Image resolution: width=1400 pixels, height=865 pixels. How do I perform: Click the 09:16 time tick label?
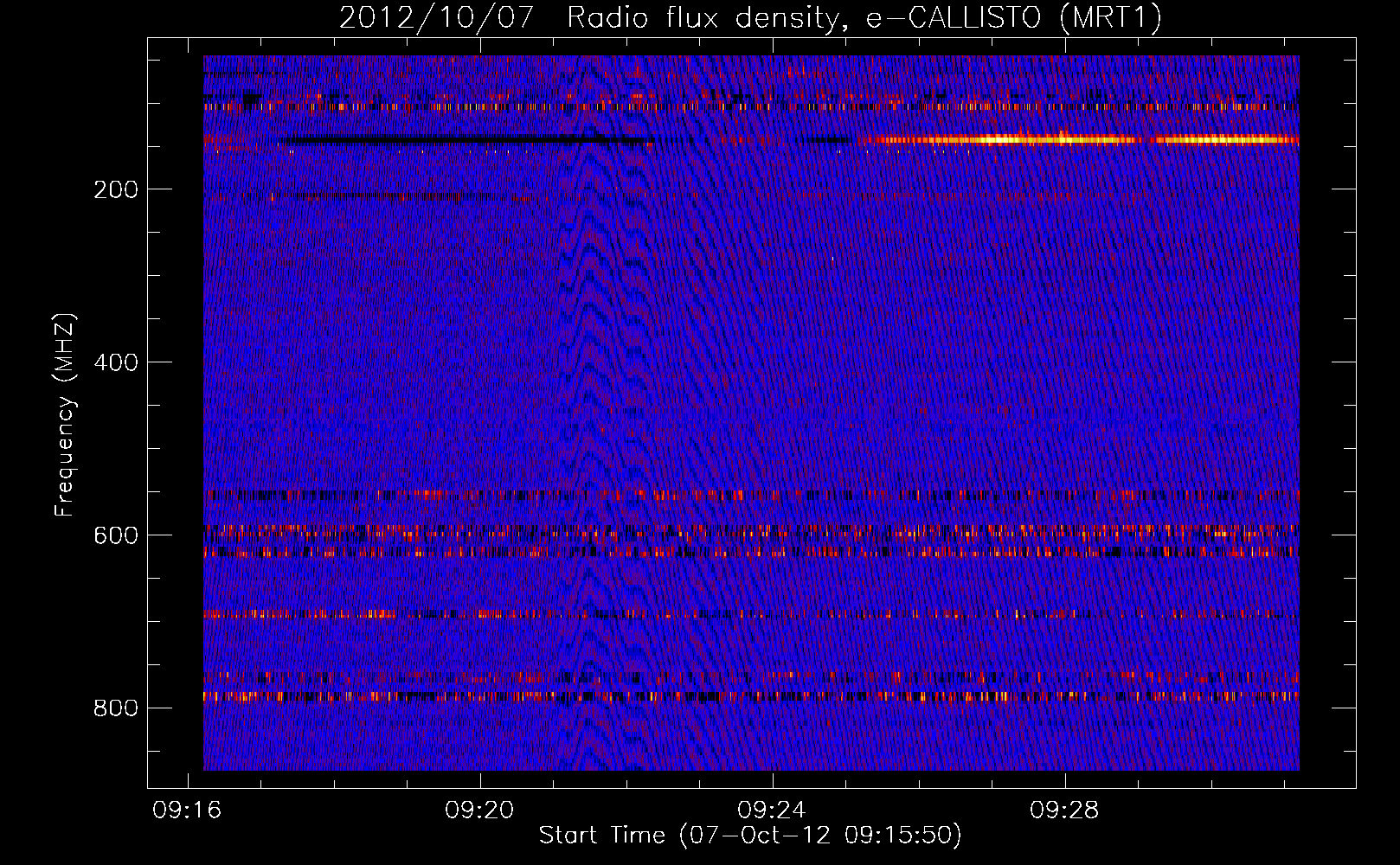coord(187,811)
